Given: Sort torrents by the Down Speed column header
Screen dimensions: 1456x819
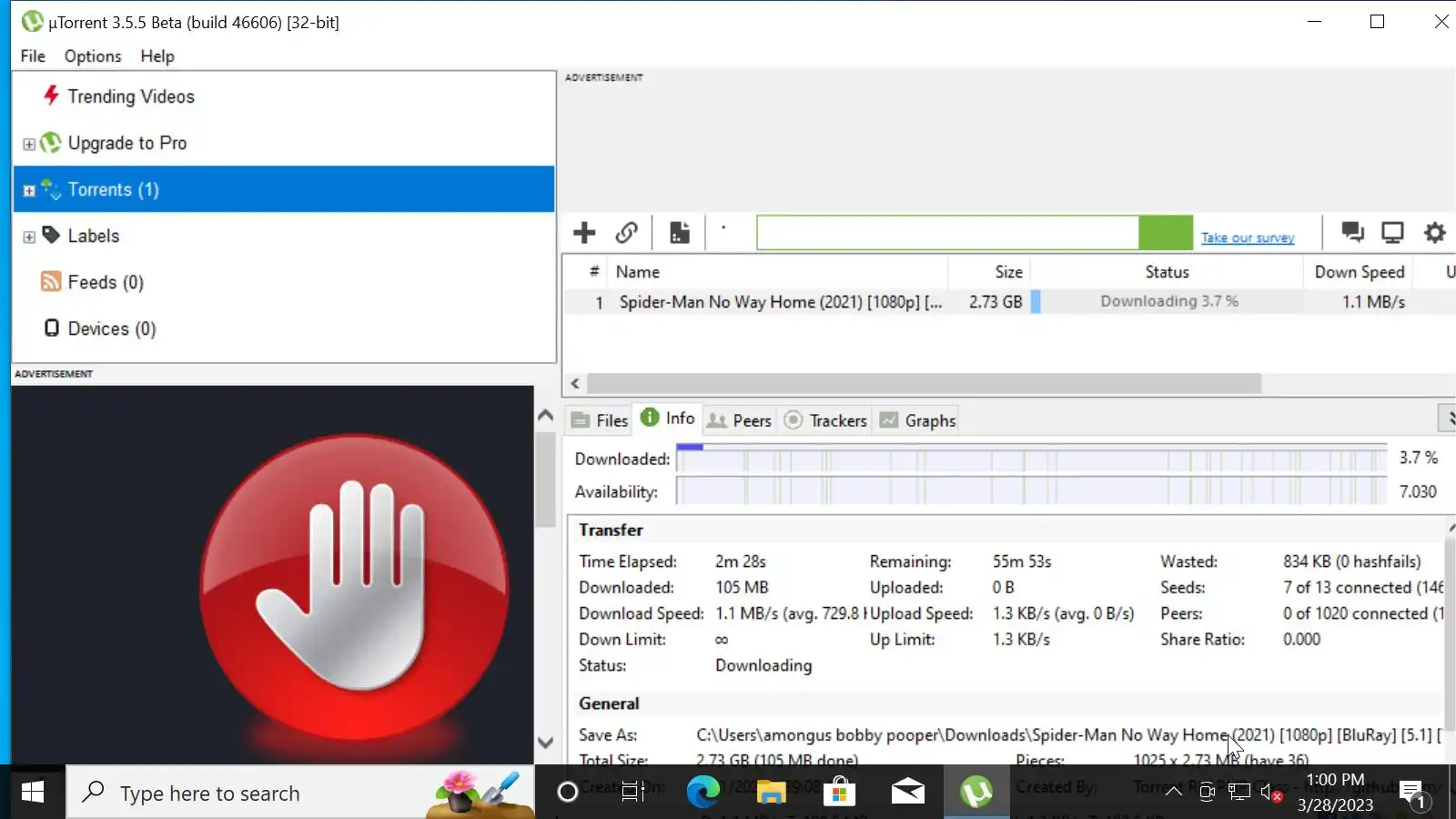Looking at the screenshot, I should click(1360, 272).
